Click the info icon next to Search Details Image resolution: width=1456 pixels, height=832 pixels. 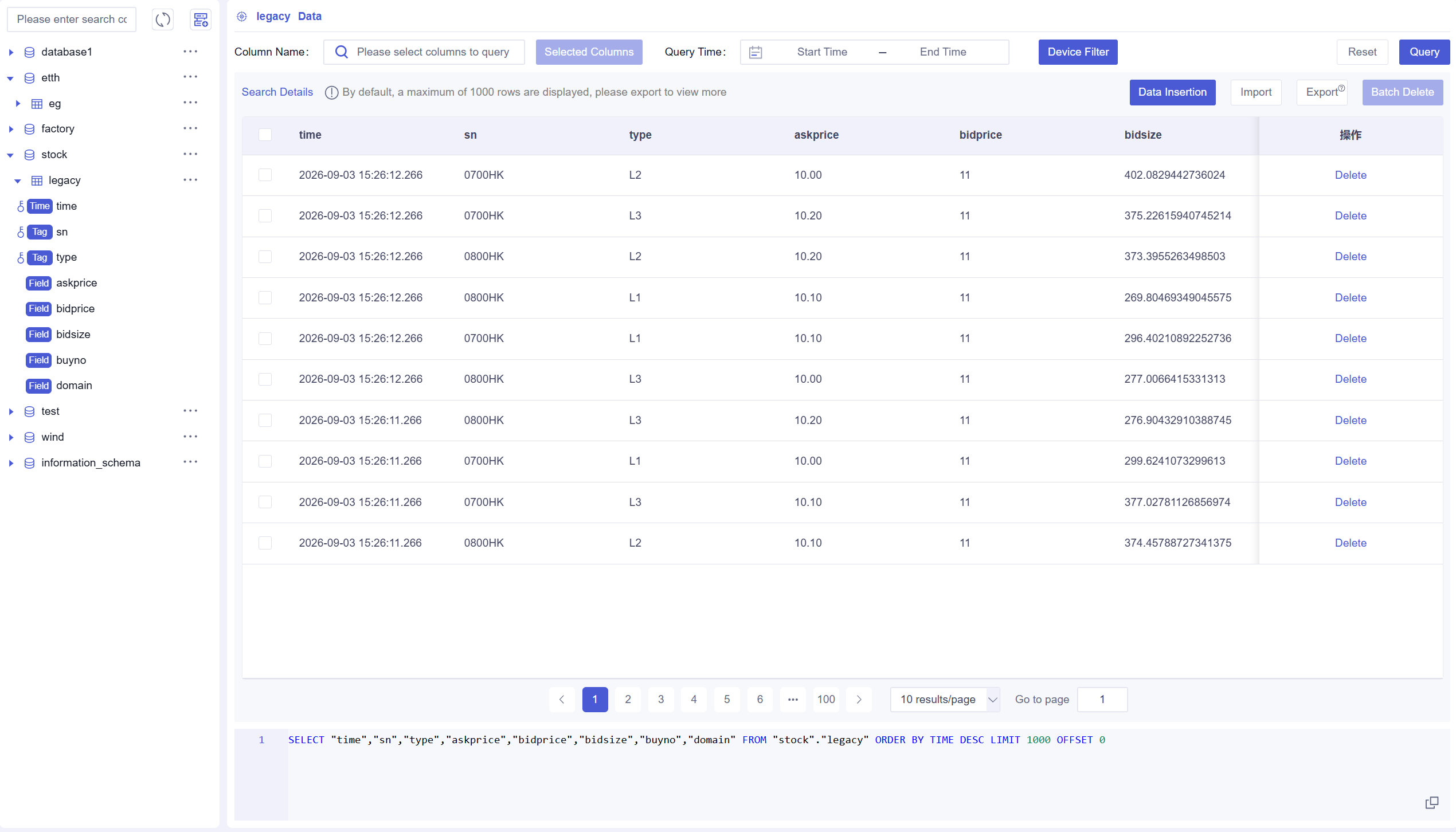click(331, 92)
